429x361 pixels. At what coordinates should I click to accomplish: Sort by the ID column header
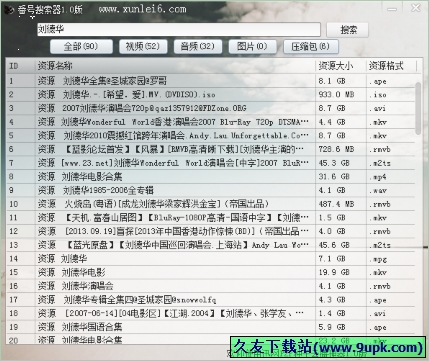[x=21, y=66]
